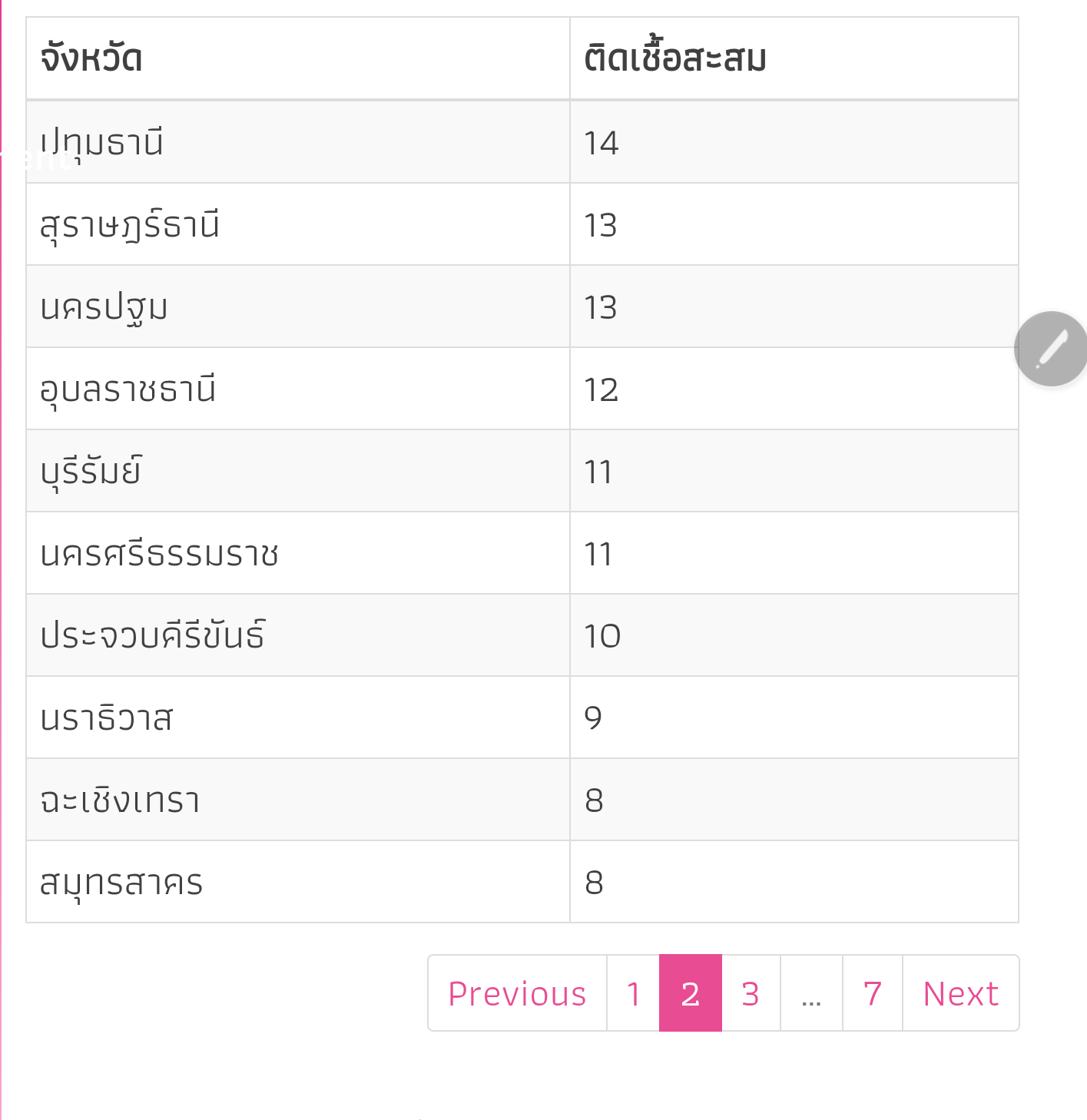Sort by the จังหวัด column header
This screenshot has width=1087, height=1120.
[x=91, y=59]
